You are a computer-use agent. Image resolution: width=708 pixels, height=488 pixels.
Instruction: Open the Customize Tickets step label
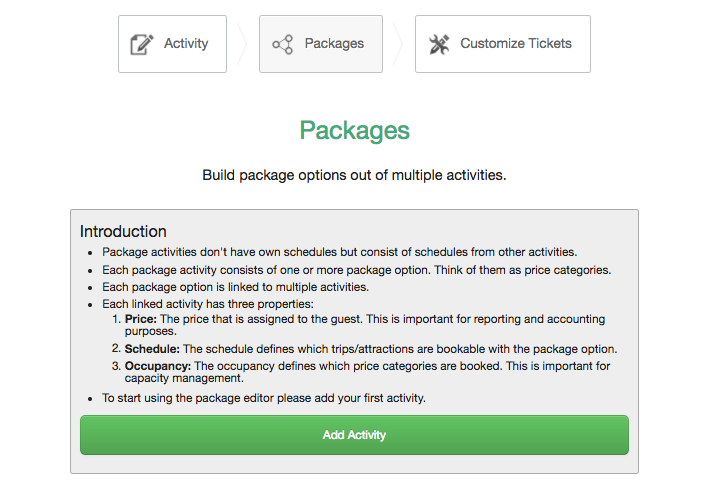516,44
